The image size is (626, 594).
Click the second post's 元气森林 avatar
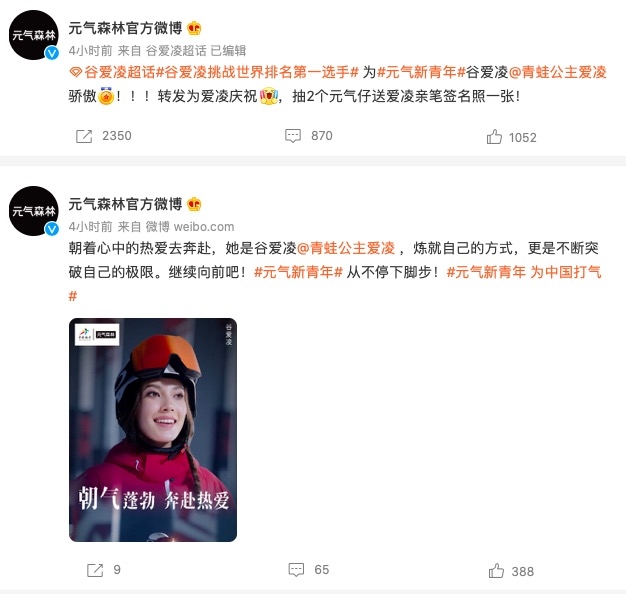click(34, 211)
